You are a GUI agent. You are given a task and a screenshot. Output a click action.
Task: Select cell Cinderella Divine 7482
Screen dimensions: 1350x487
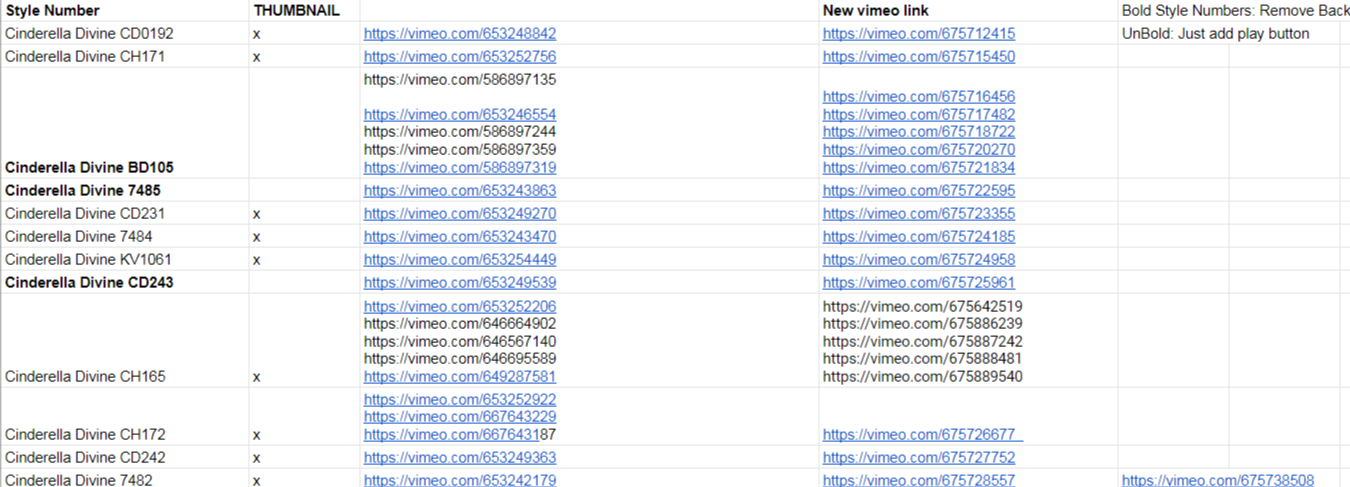tap(125, 480)
